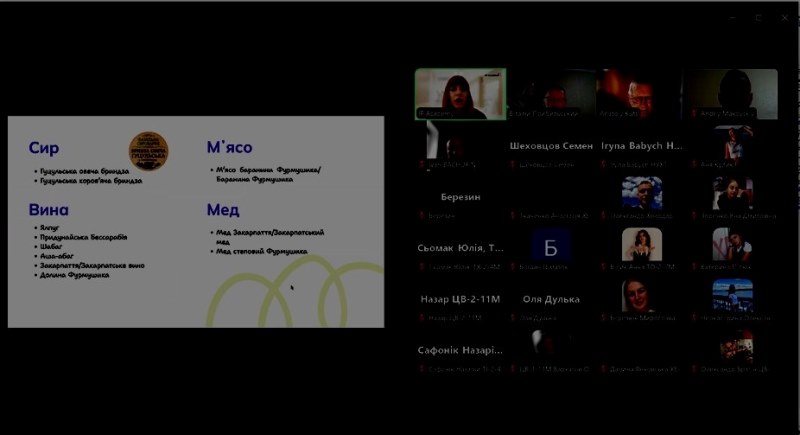800x435 pixels.
Task: Click the waterfront pier avatar photo
Action: [x=733, y=295]
